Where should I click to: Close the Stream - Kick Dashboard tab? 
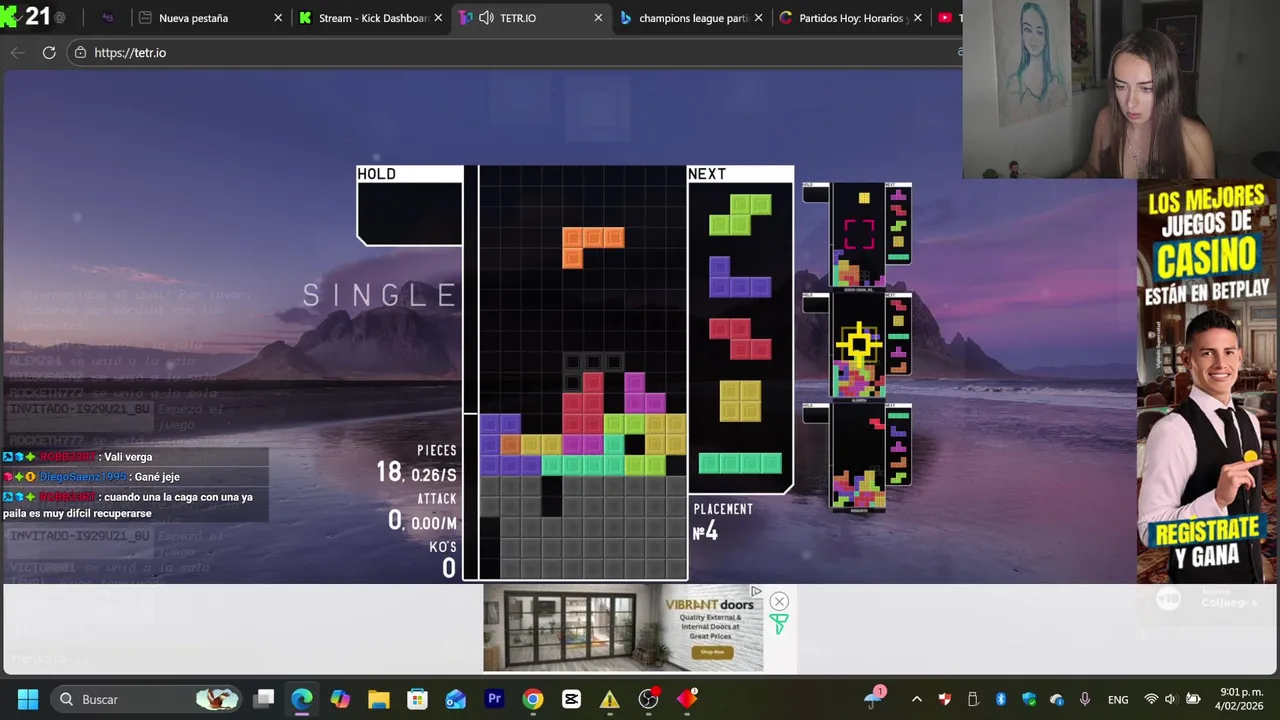pos(438,18)
